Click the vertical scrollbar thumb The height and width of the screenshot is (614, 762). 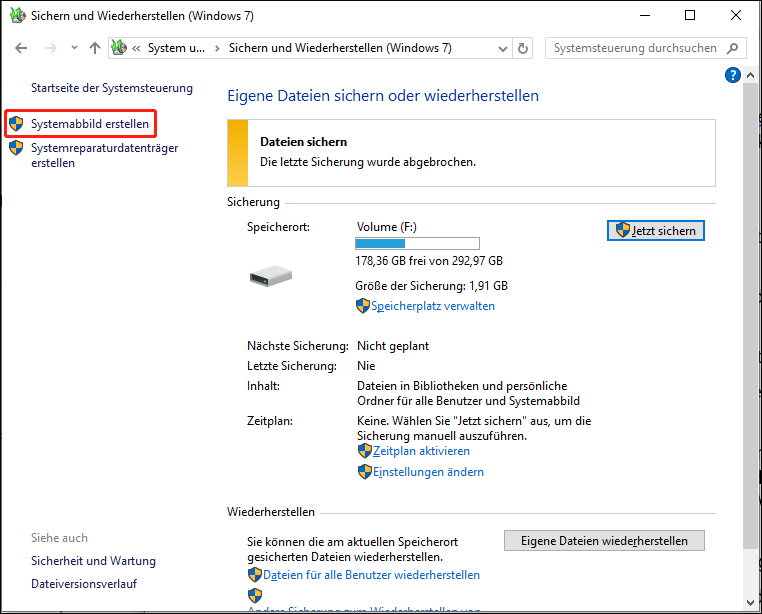coord(750,316)
